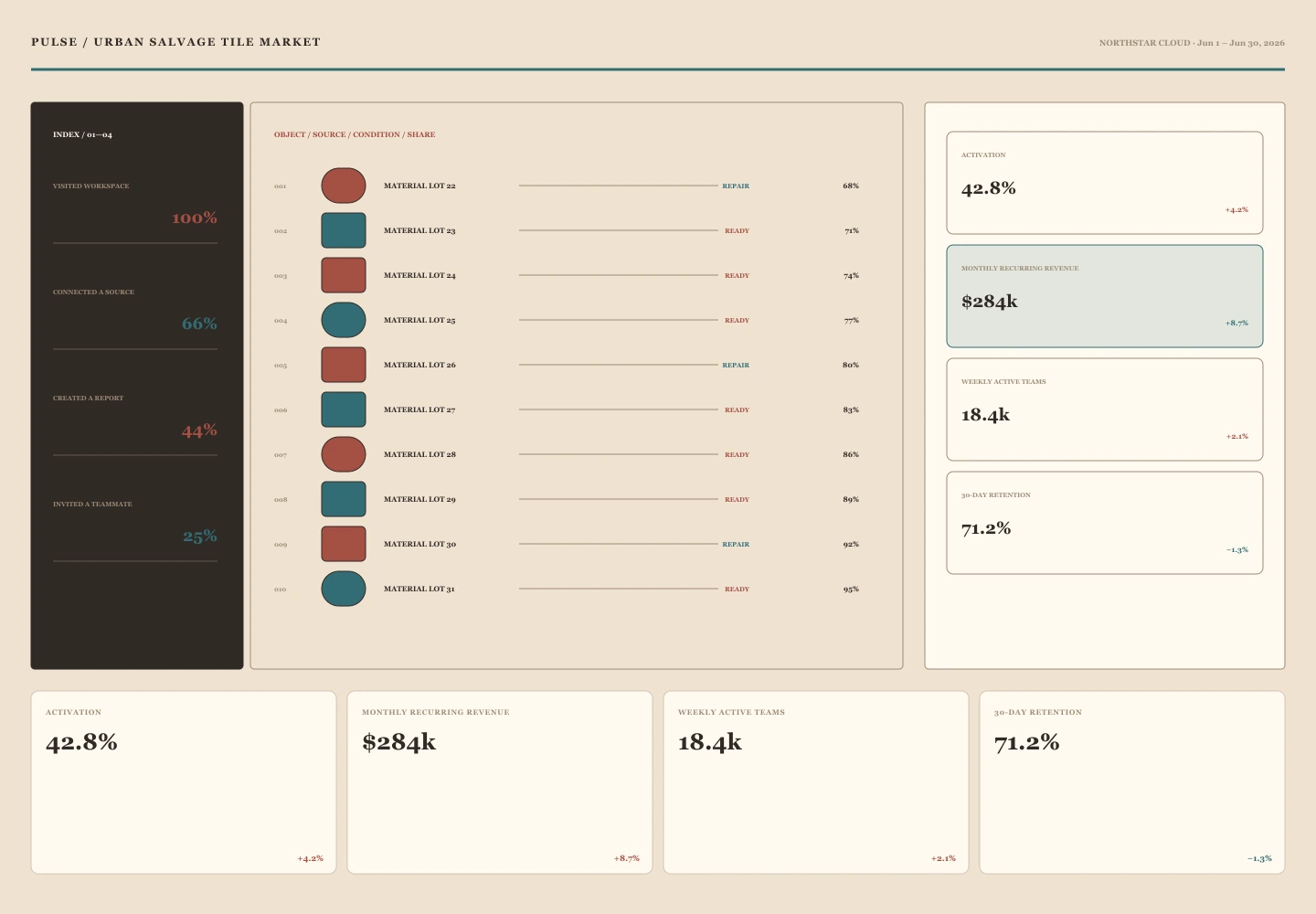
Task: Click the 100% funnel value
Action: coord(195,218)
